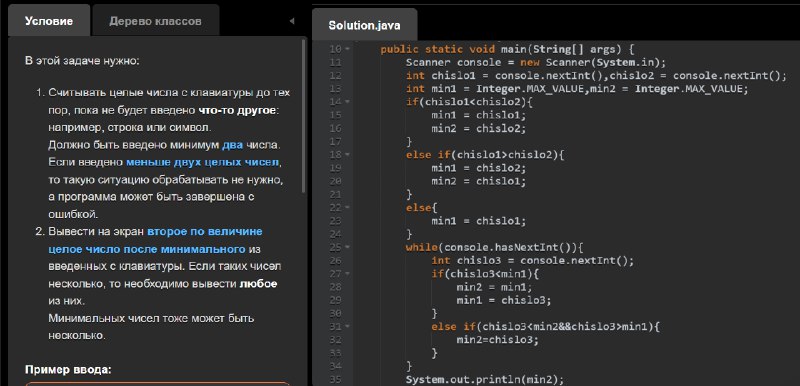Place cursor on line 12 chislo1 declaration
Image resolution: width=800 pixels, height=386 pixels.
596,76
